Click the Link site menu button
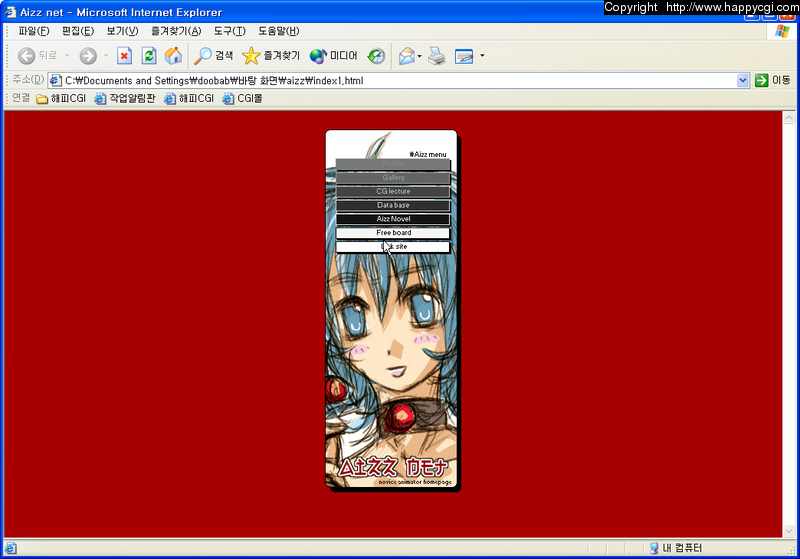This screenshot has width=800, height=559. point(393,246)
